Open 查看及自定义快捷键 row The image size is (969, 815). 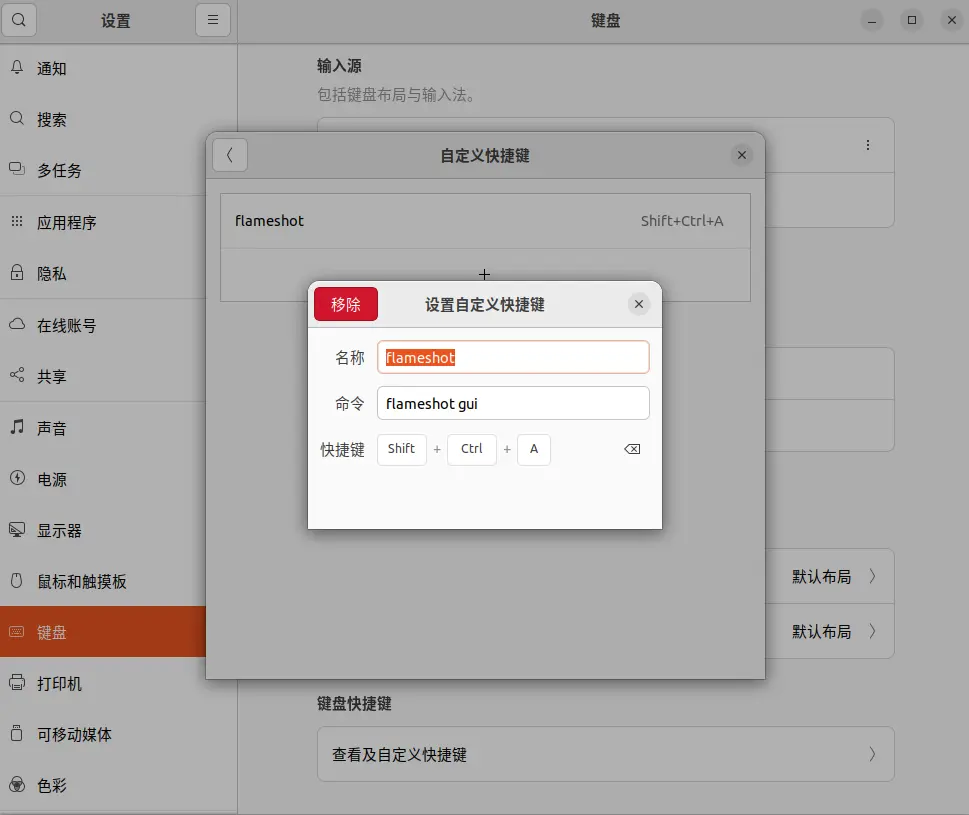[x=606, y=754]
